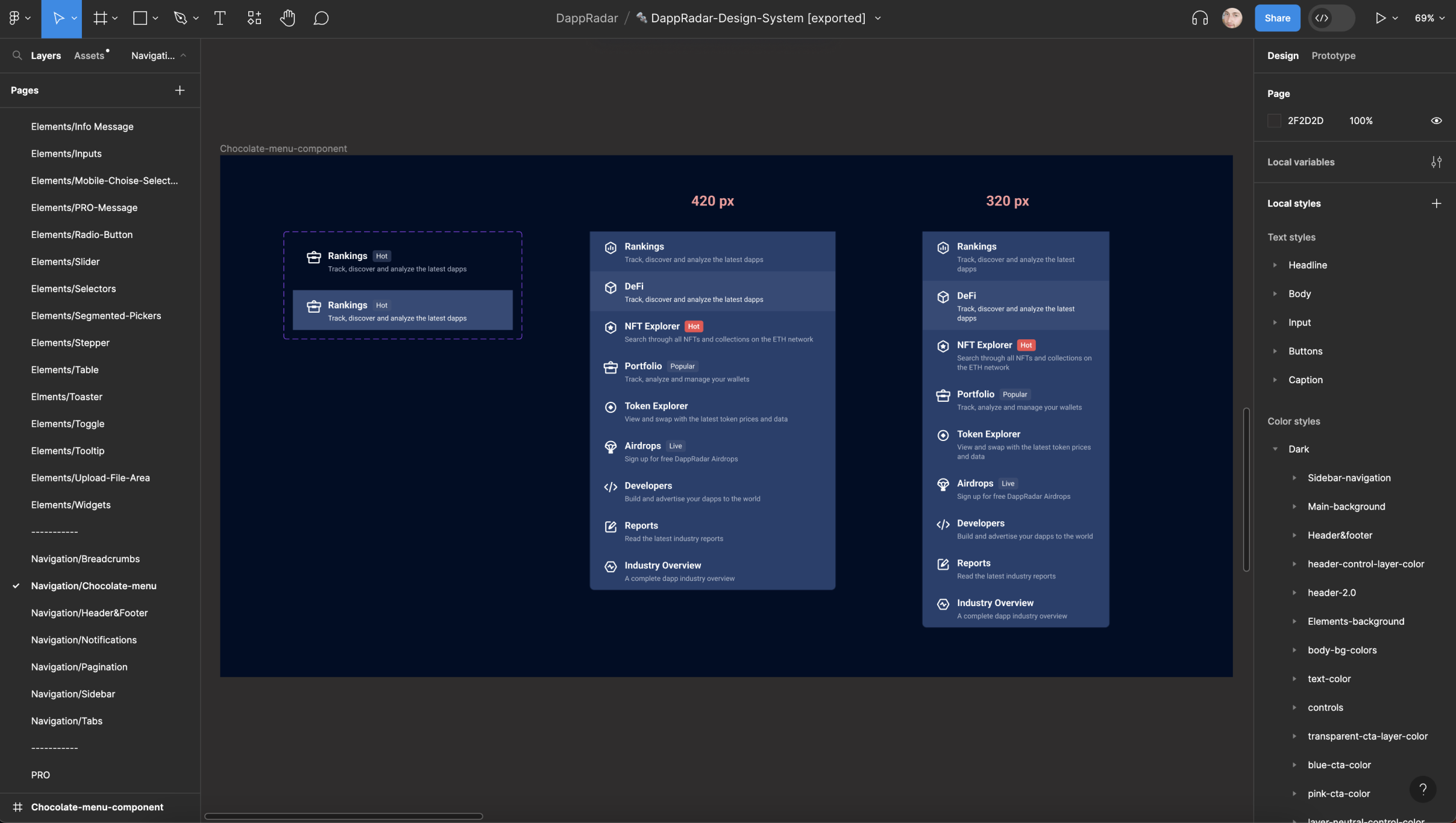Expand the Body text styles
This screenshot has height=823, width=1456.
tap(1275, 294)
